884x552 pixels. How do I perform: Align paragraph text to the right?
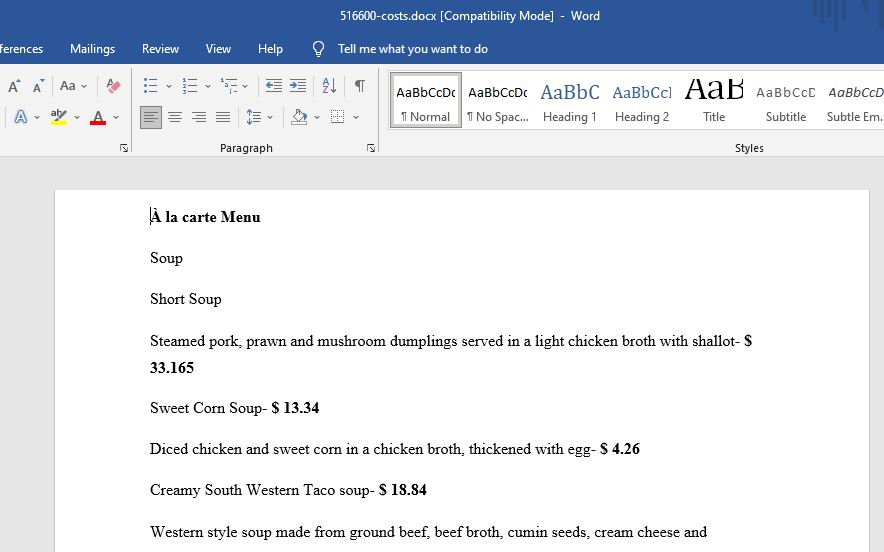coord(199,117)
